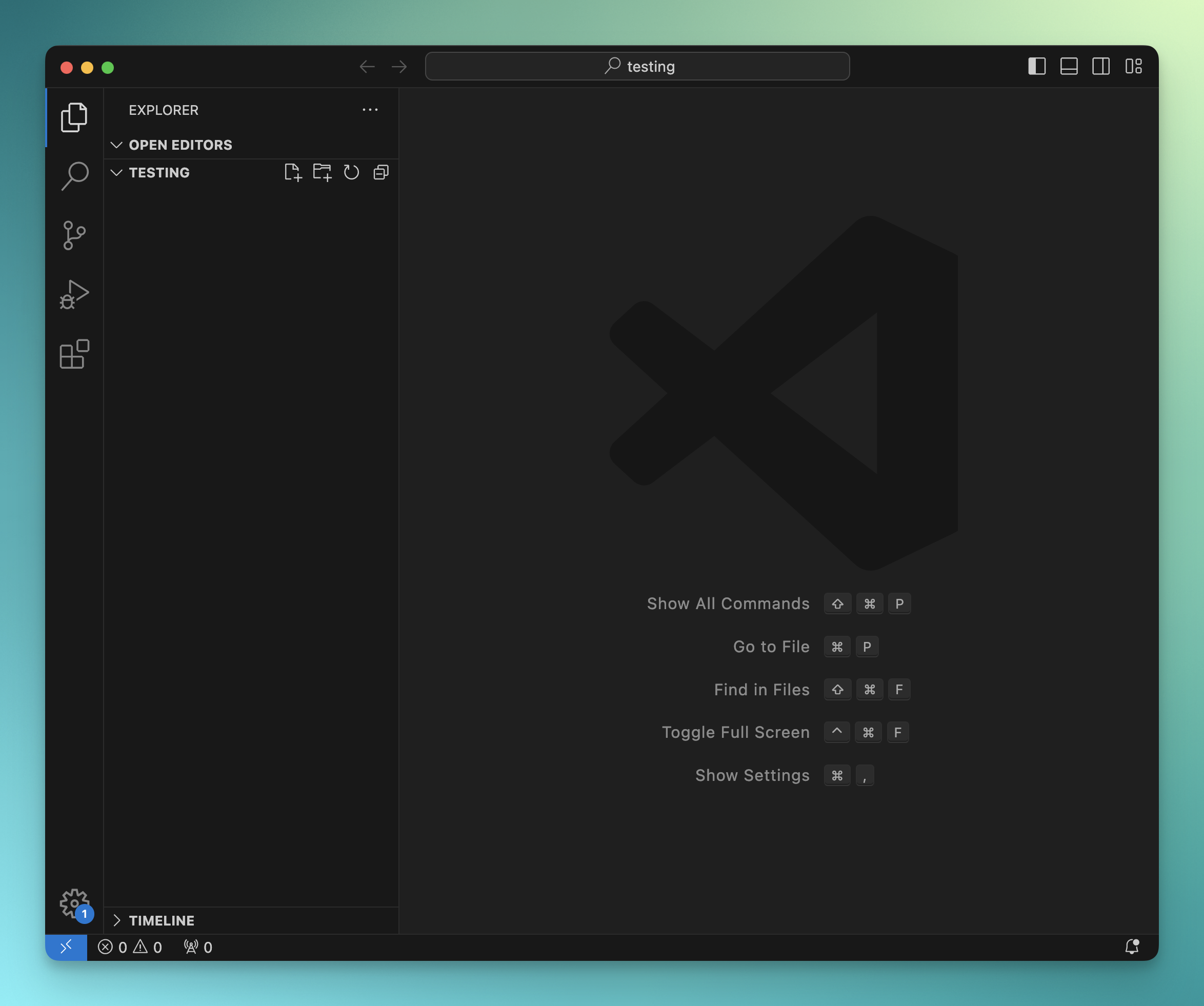
Task: Collapse all folders in Explorer
Action: point(382,173)
